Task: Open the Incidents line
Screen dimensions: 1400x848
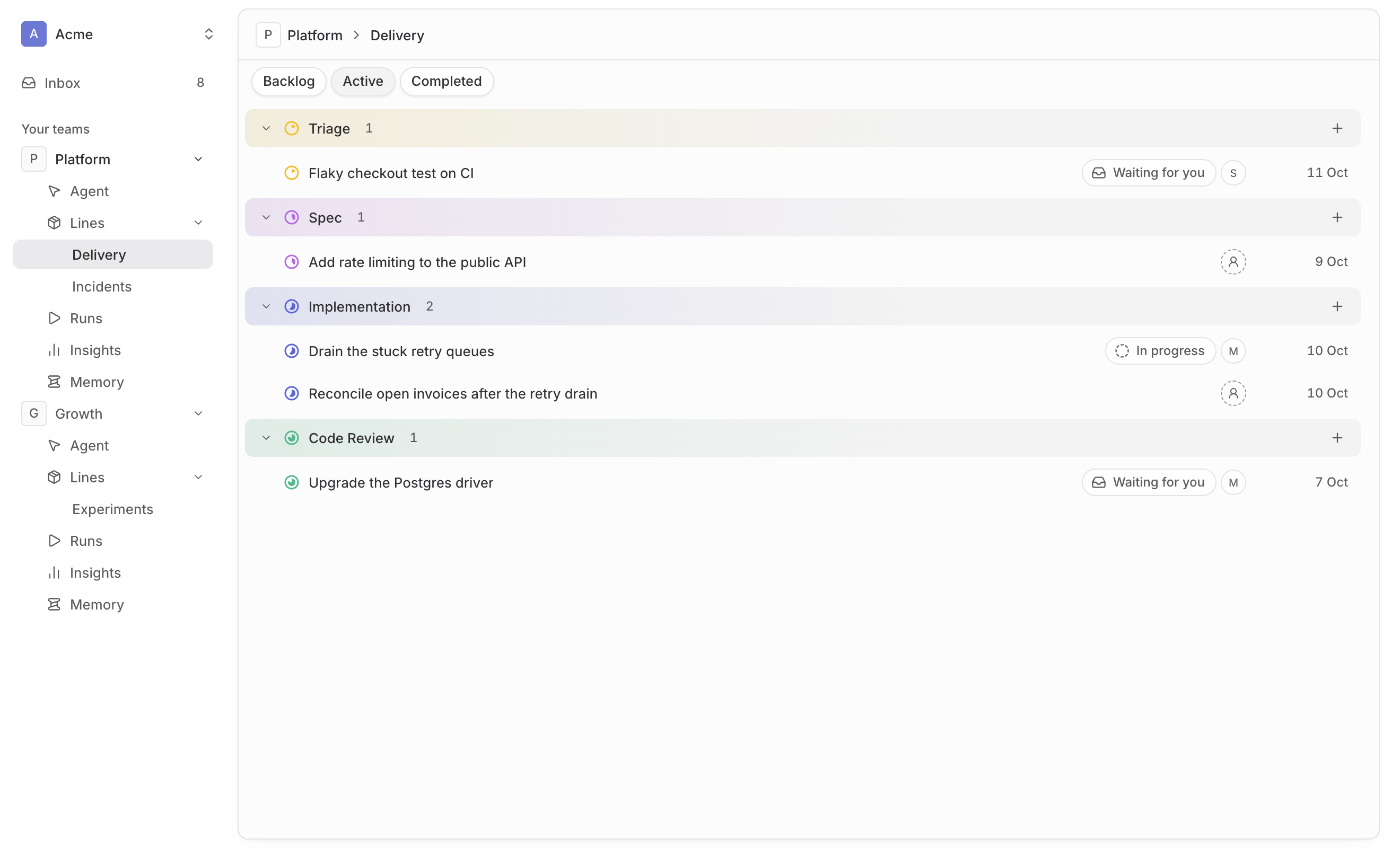Action: (113, 286)
